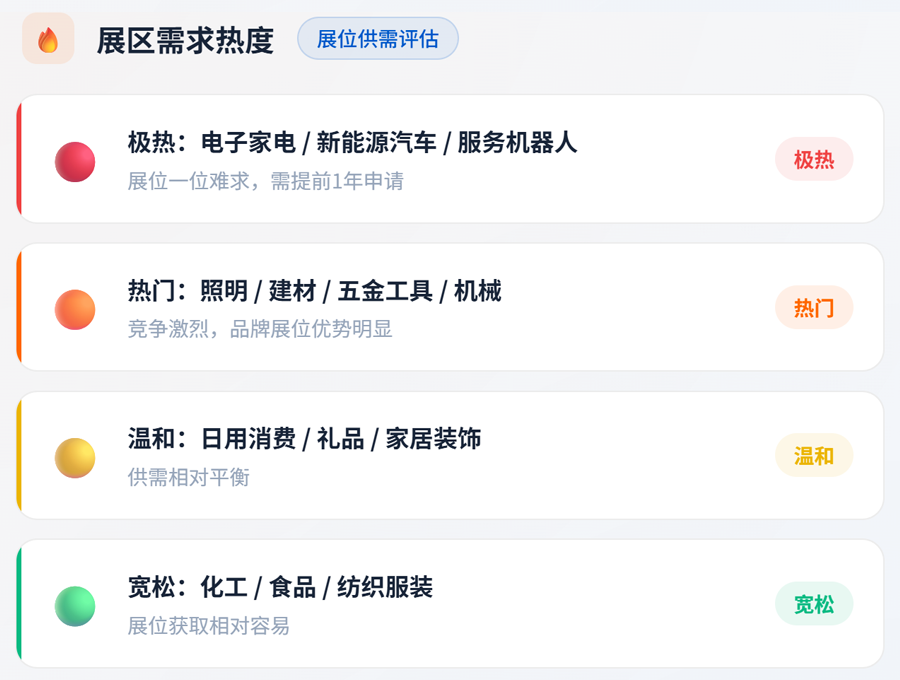Click the subtitle 供需相对平衡
900x680 pixels.
point(188,477)
